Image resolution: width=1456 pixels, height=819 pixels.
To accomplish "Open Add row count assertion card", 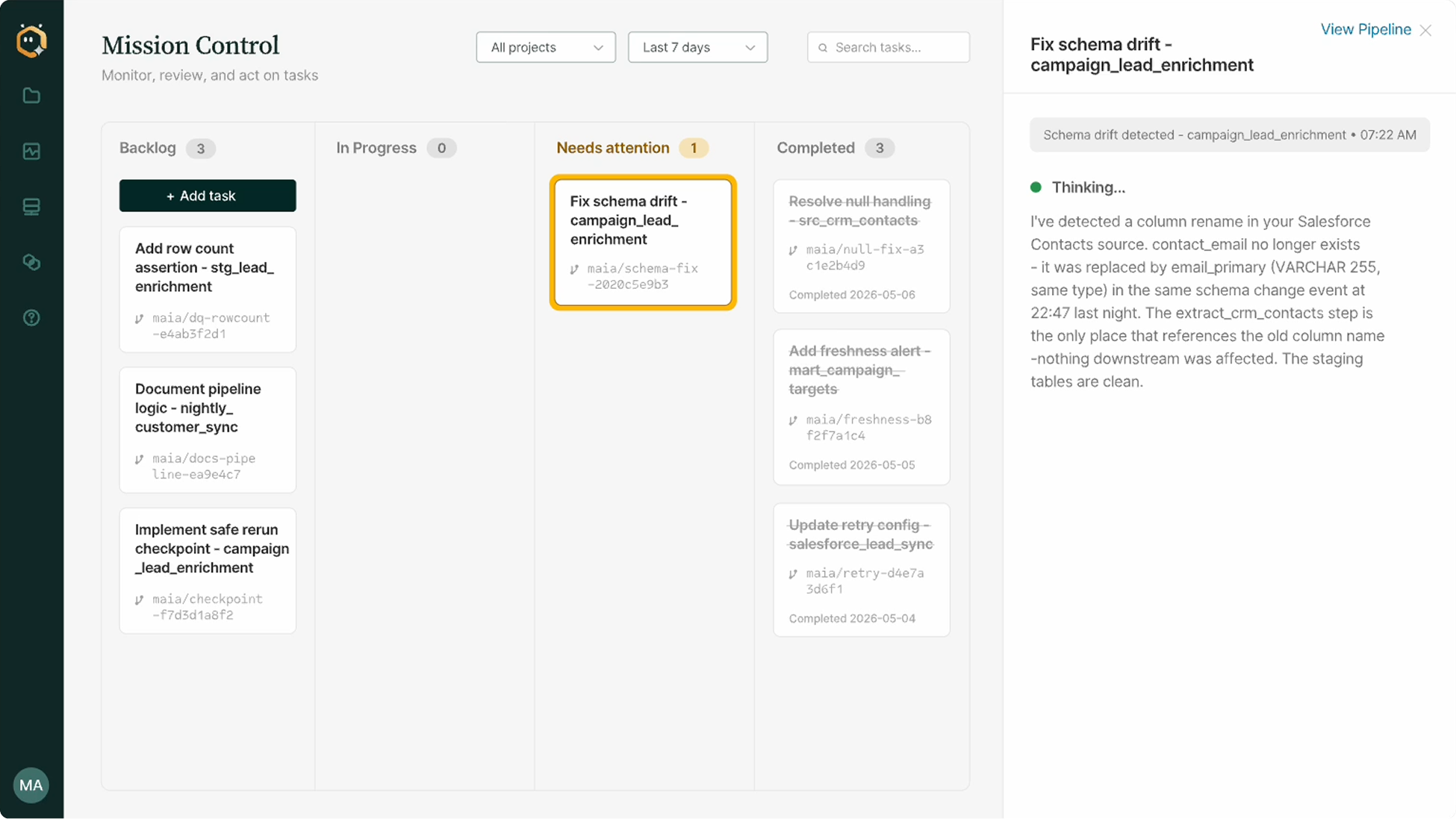I will [208, 290].
